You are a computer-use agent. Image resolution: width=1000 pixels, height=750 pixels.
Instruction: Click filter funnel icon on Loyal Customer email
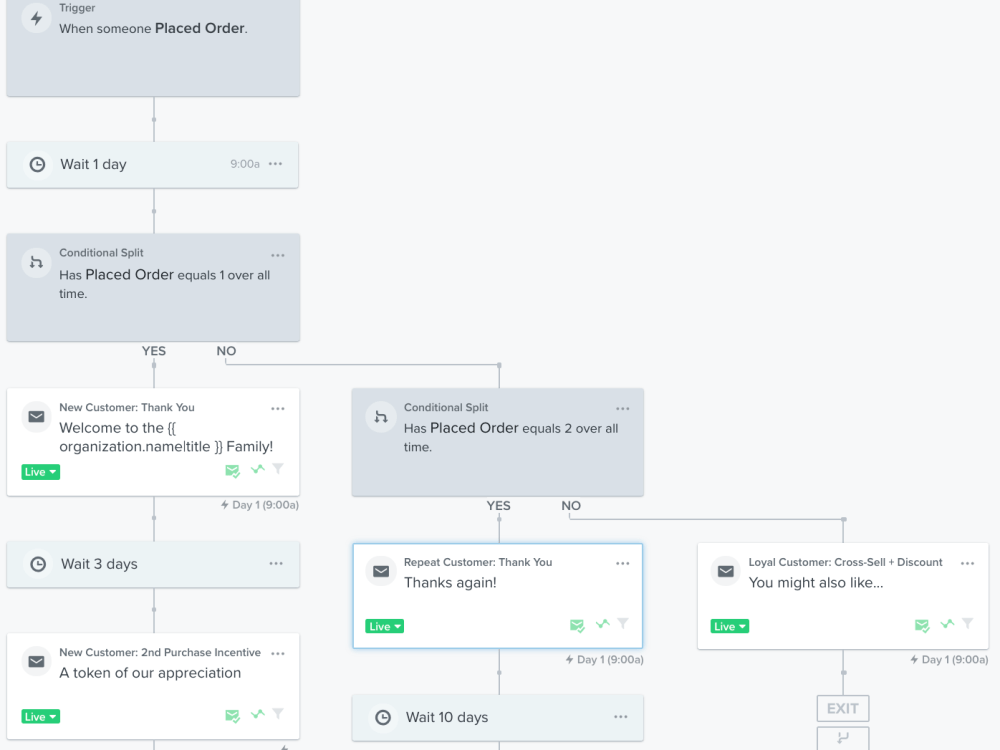click(968, 623)
